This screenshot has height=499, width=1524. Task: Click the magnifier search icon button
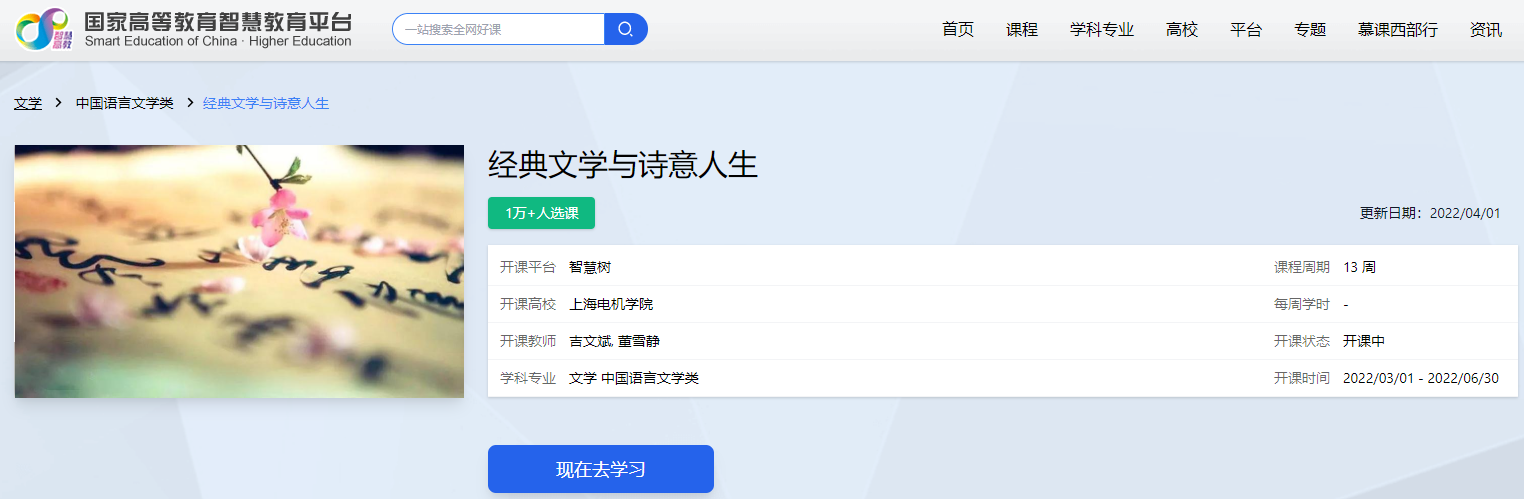(626, 29)
